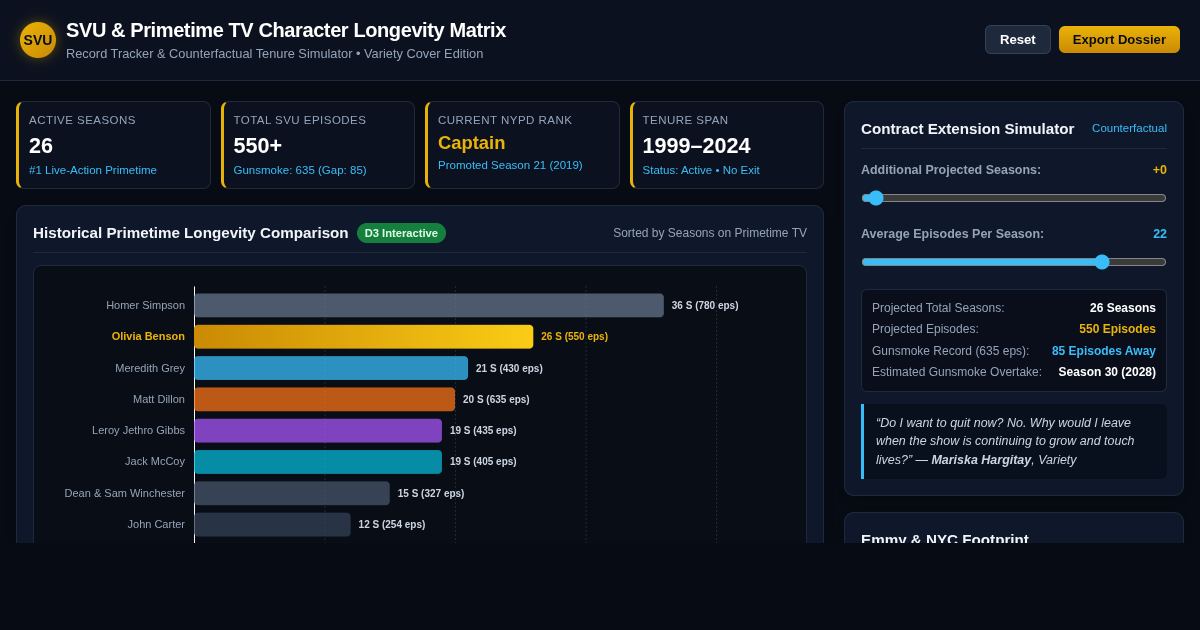Select the Olivia Benson gold bar

(364, 337)
